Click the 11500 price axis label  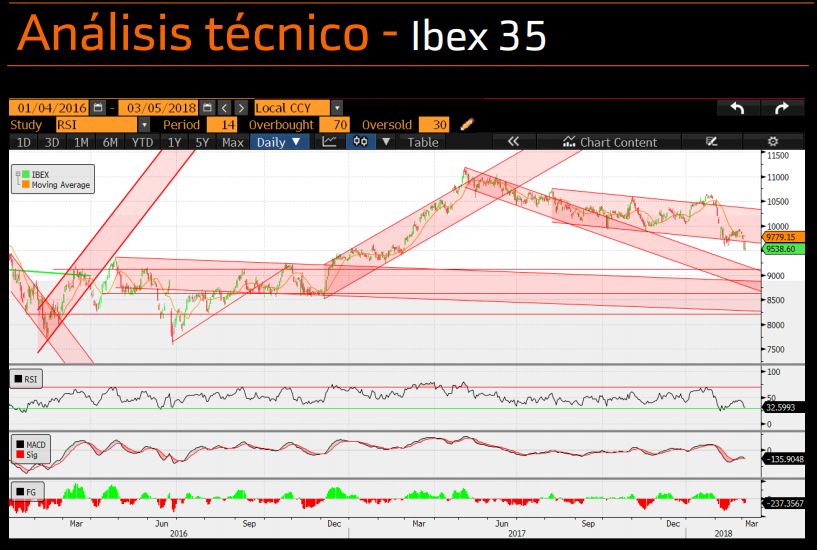point(778,155)
